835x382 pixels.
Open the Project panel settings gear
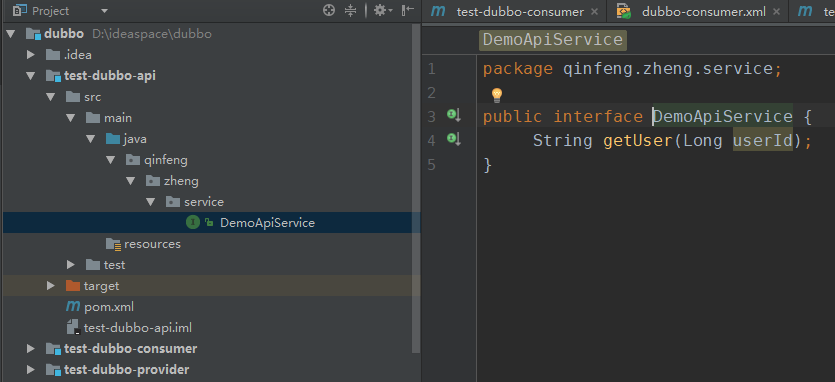382,10
